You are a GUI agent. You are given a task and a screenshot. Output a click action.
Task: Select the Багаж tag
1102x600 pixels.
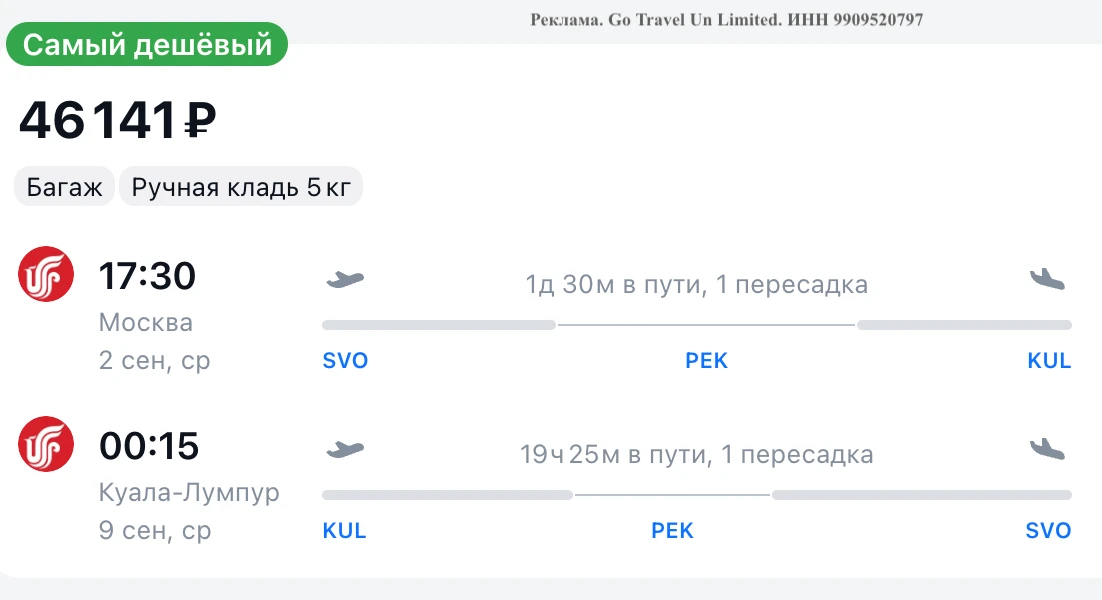coord(64,187)
